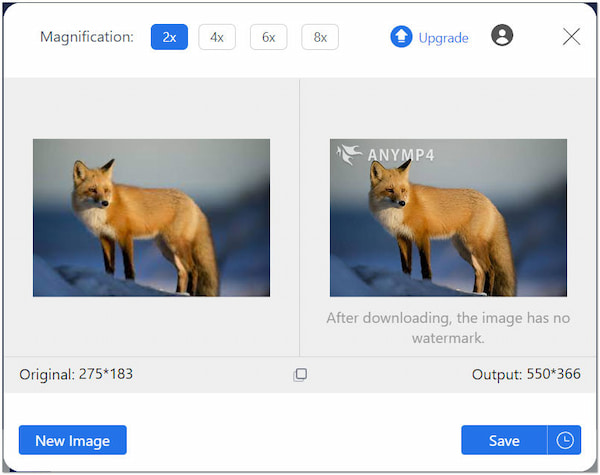
Task: Save the upscaled image
Action: tap(504, 440)
